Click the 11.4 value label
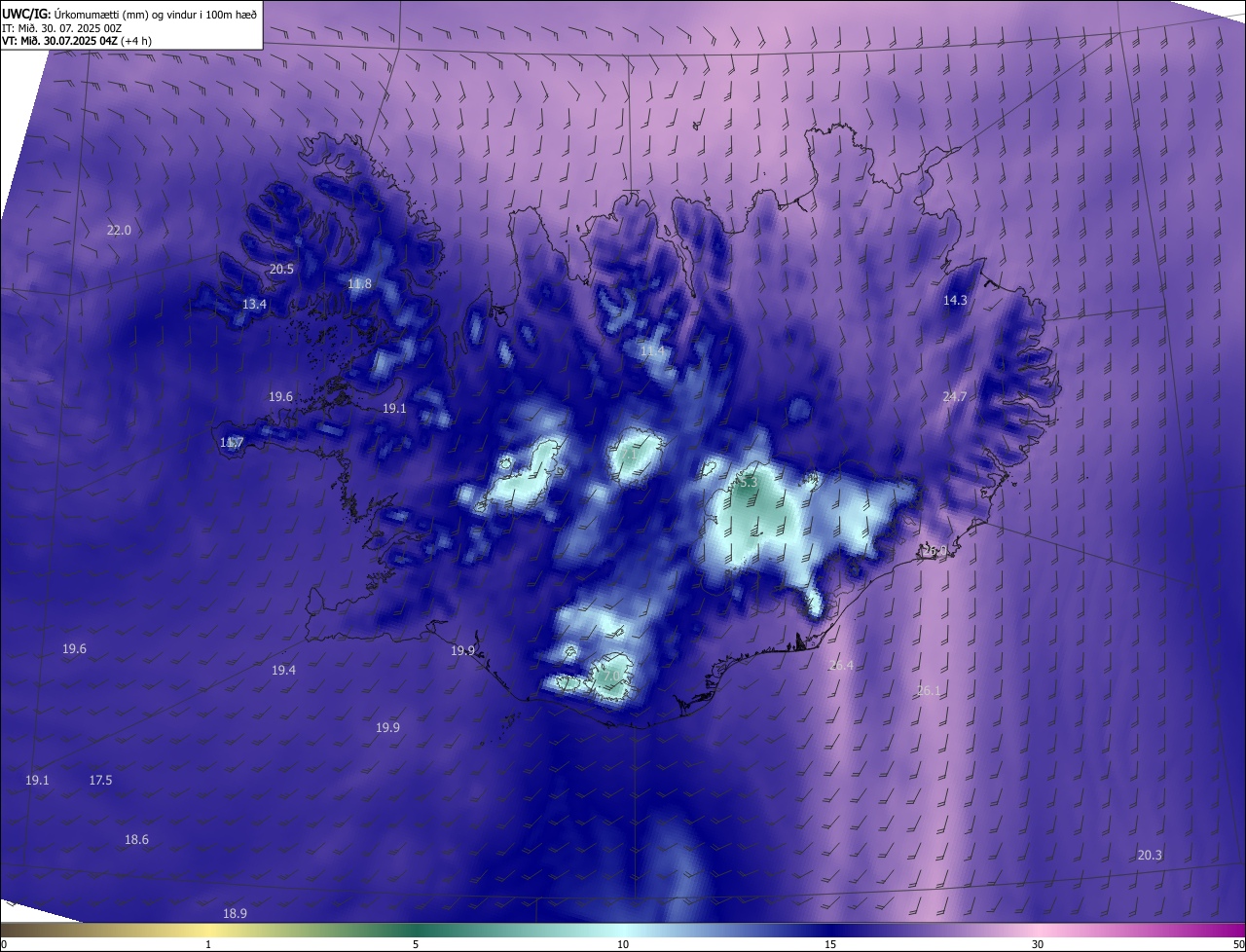 click(652, 350)
